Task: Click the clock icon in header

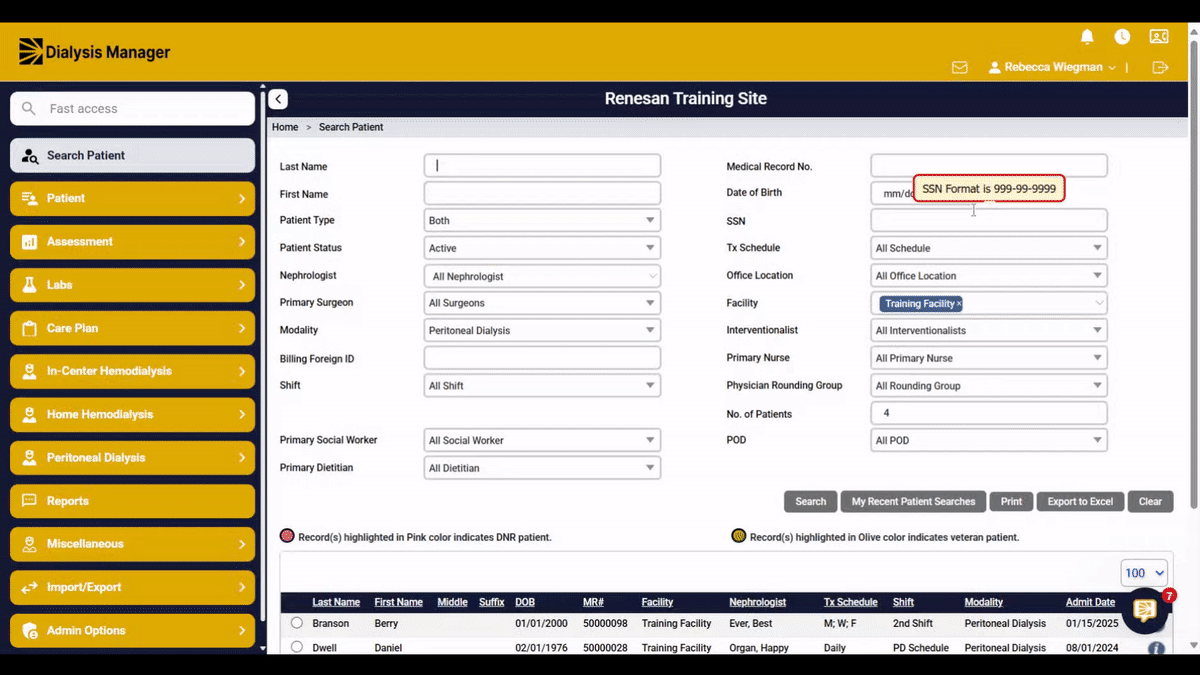Action: tap(1122, 37)
